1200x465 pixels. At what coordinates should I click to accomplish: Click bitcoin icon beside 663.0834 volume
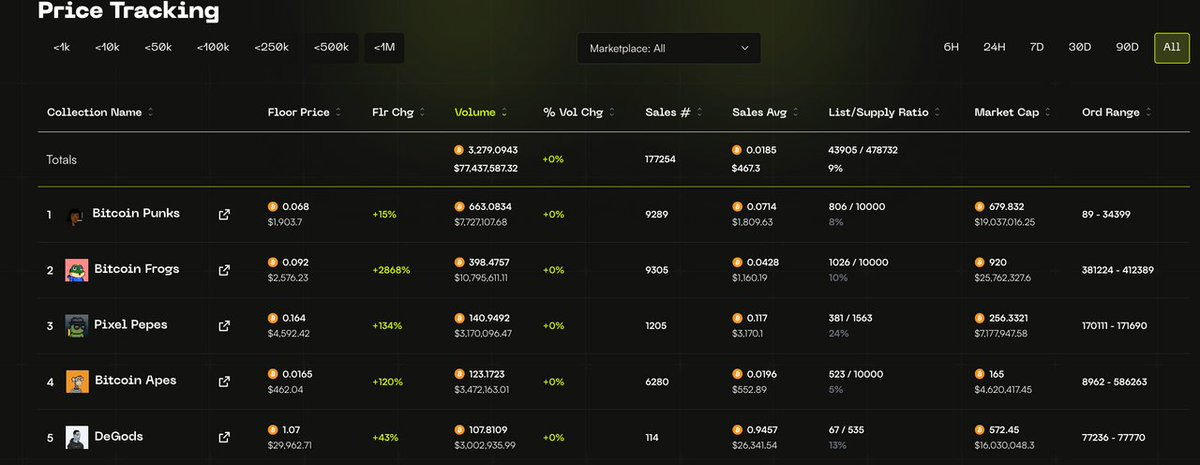[x=459, y=206]
